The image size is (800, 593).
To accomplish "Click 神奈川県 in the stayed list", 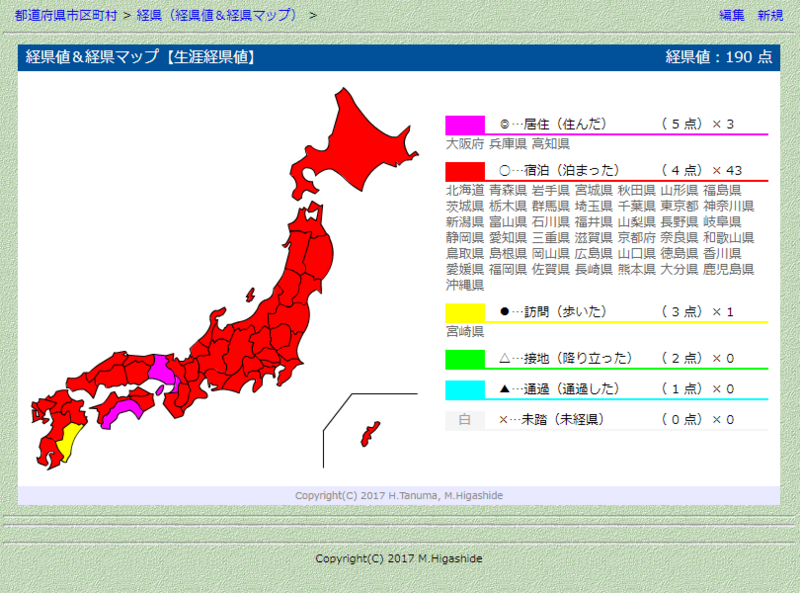I will pyautogui.click(x=728, y=206).
